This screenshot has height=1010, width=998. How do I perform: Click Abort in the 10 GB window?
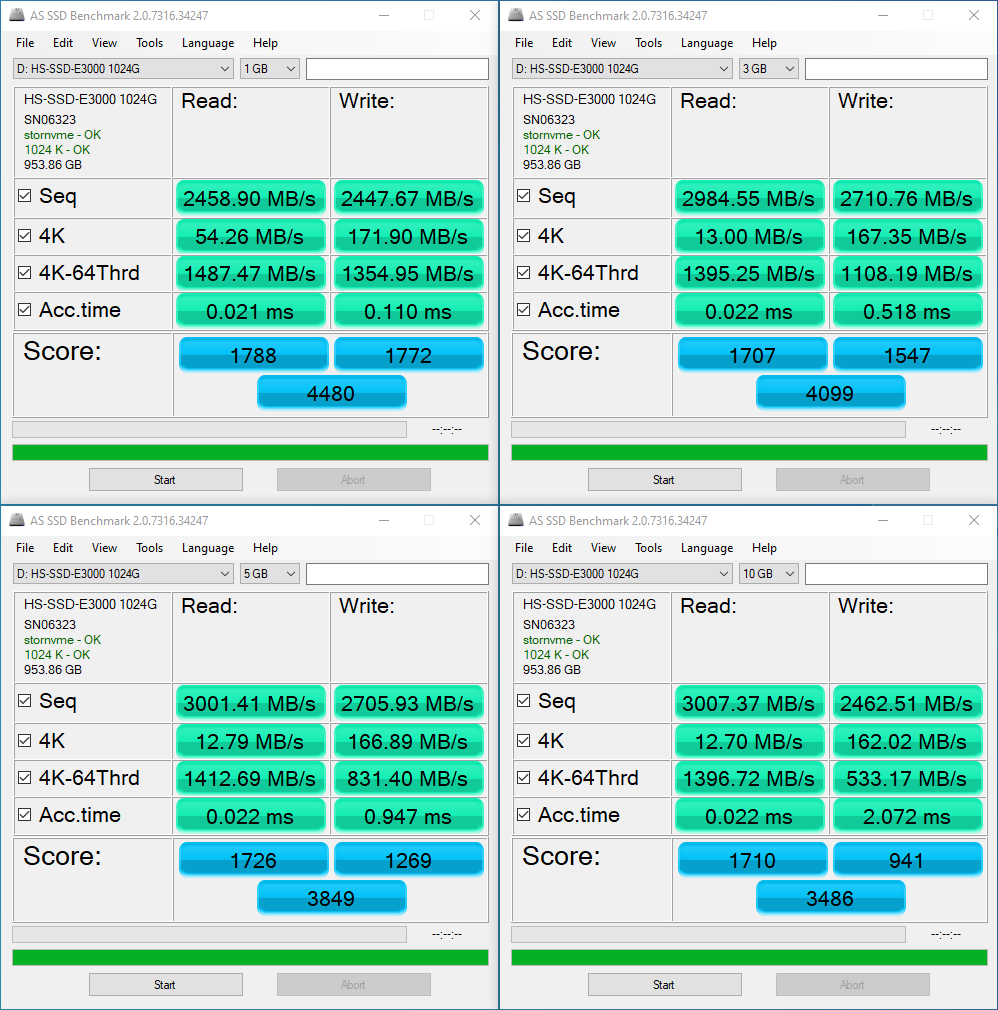point(852,985)
